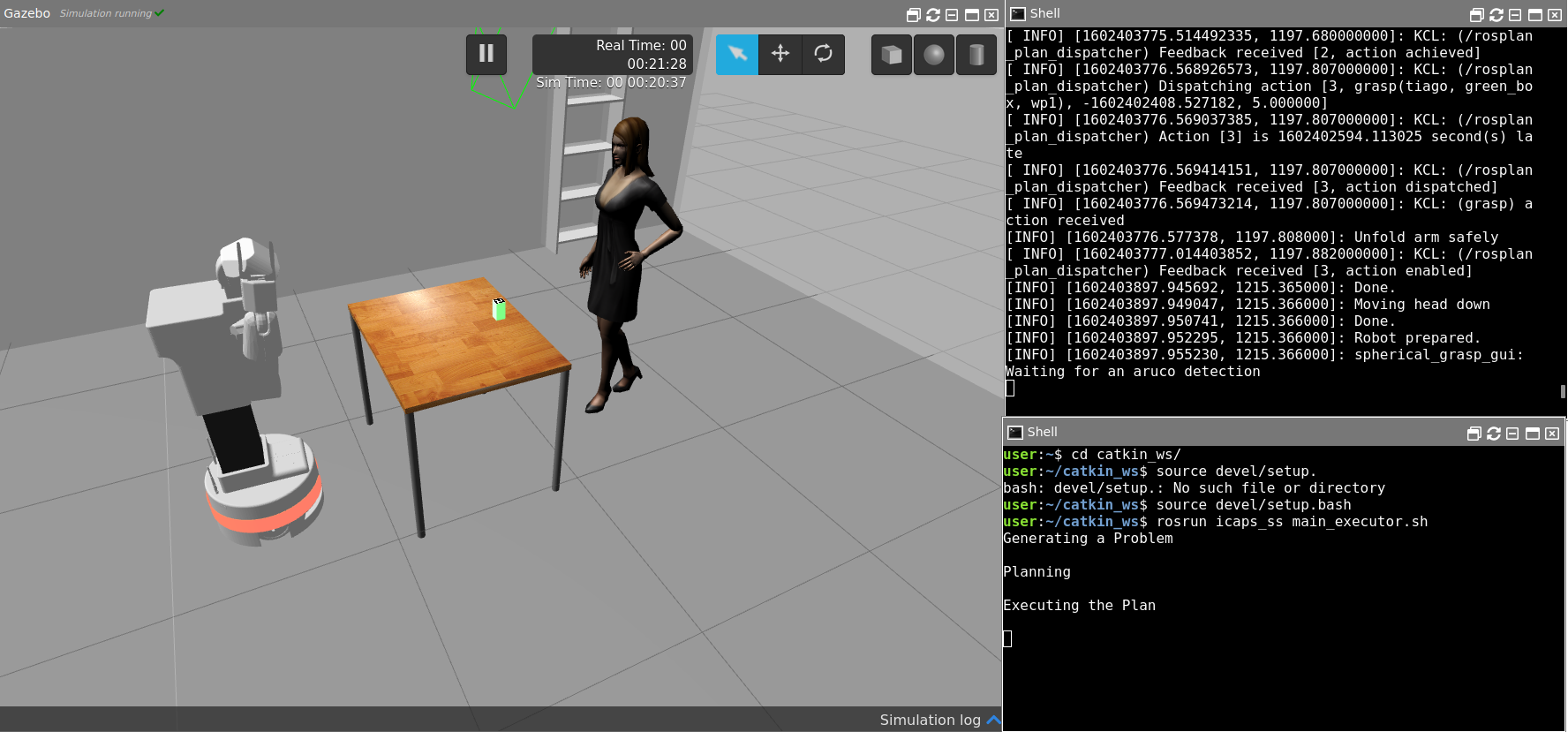Viewport: 1568px width, 732px height.
Task: Click 'Moving head down' log line
Action: coord(1248,305)
